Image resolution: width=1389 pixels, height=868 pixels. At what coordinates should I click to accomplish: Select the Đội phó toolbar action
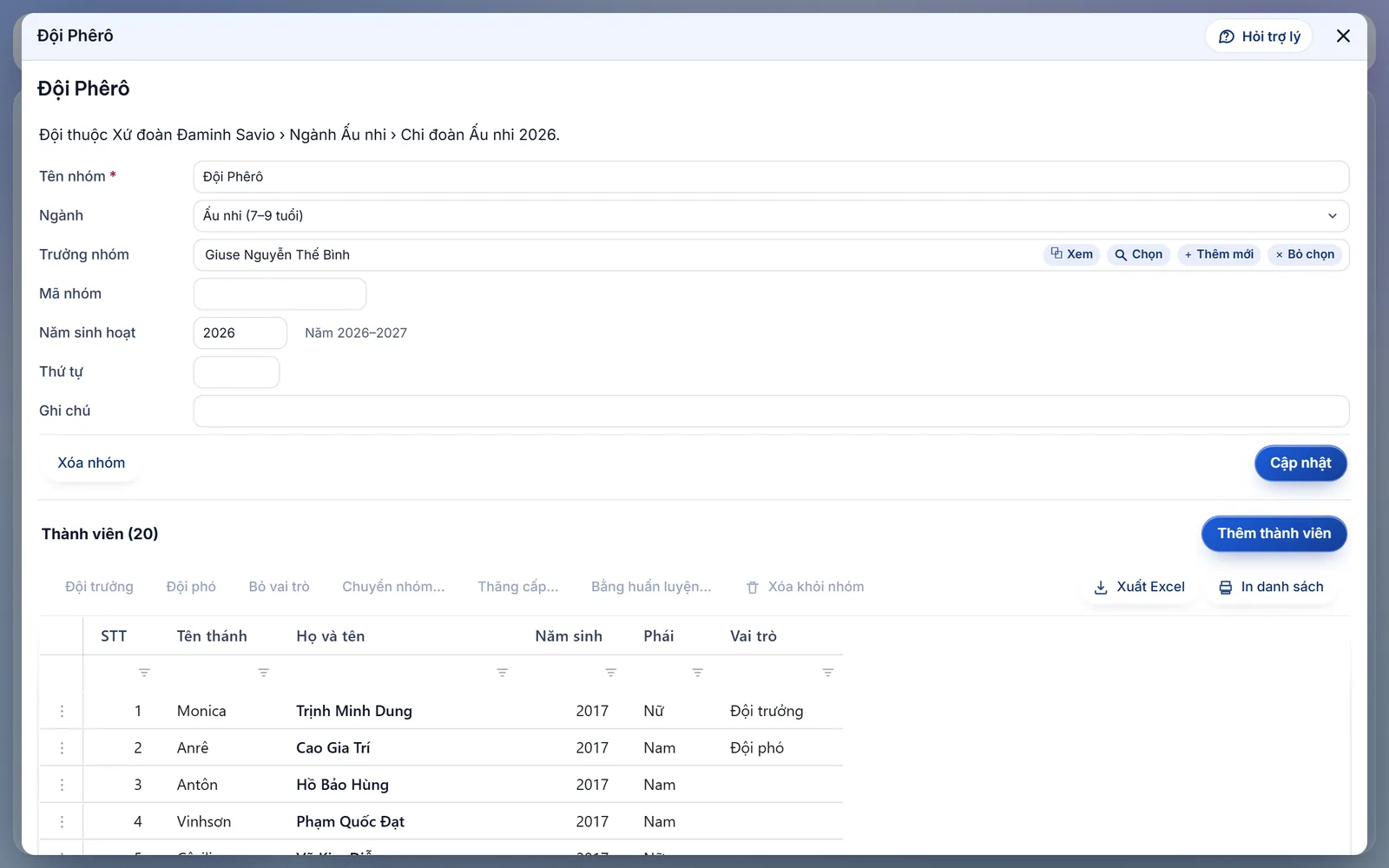click(x=191, y=587)
